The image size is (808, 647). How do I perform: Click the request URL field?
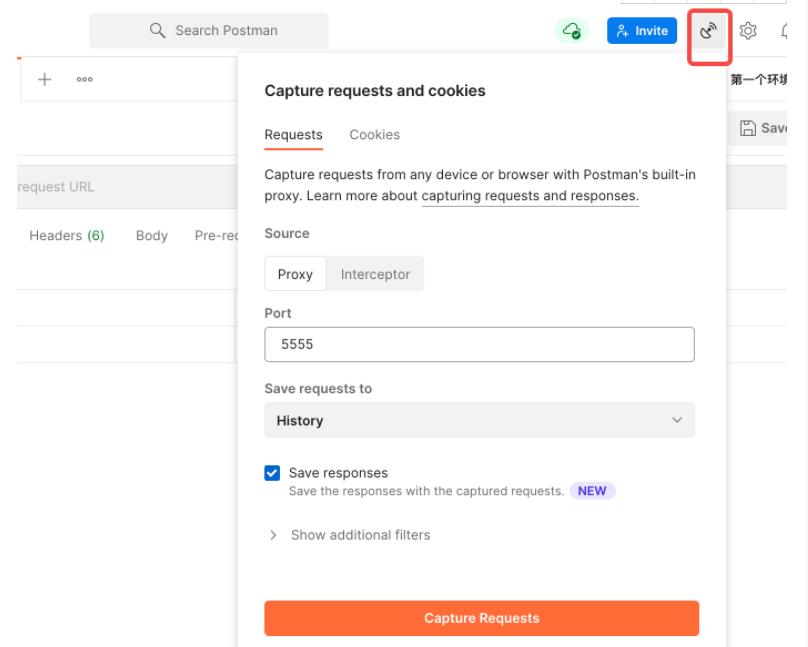click(127, 187)
